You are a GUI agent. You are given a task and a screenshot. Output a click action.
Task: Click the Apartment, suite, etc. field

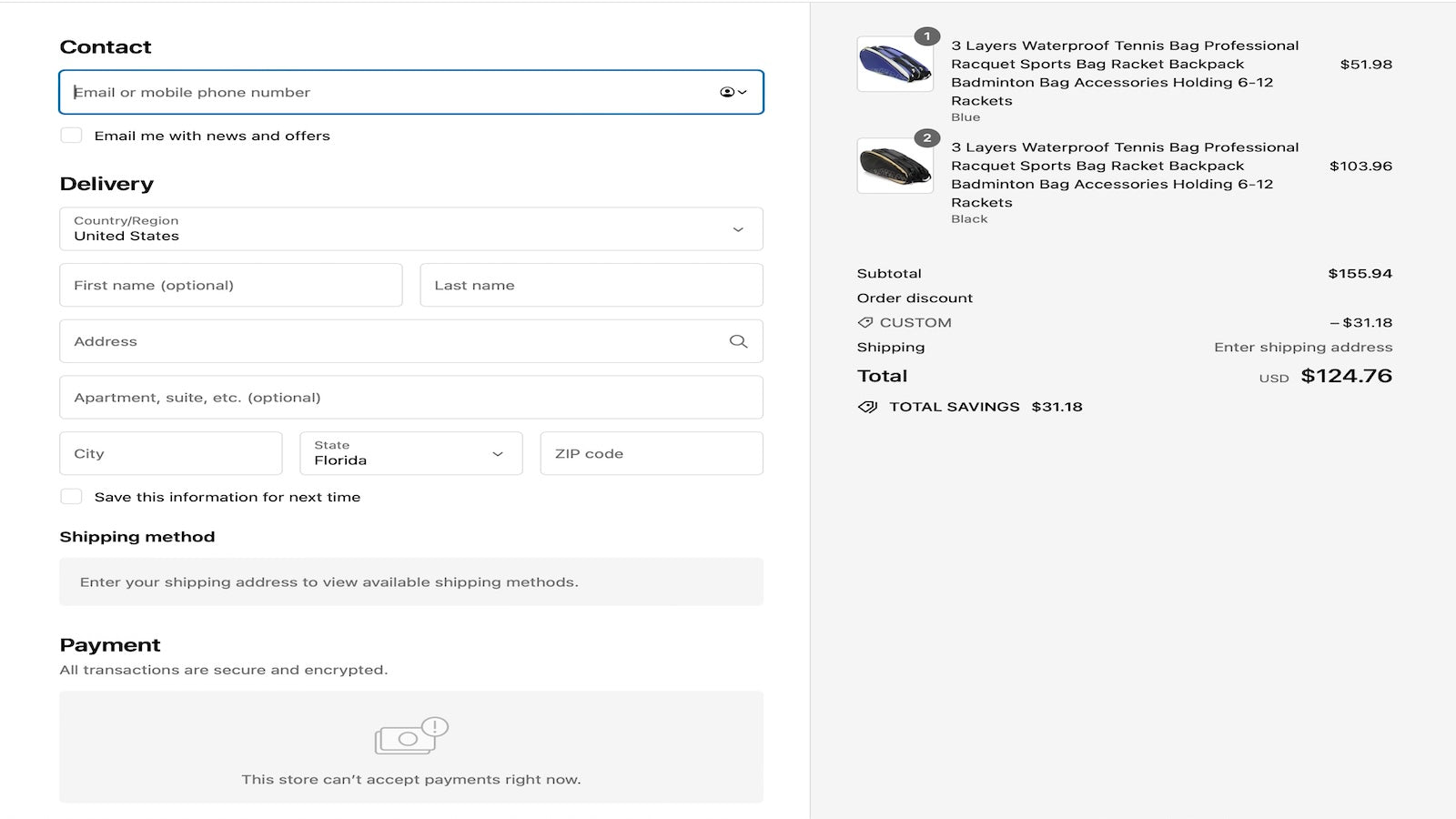(x=410, y=398)
